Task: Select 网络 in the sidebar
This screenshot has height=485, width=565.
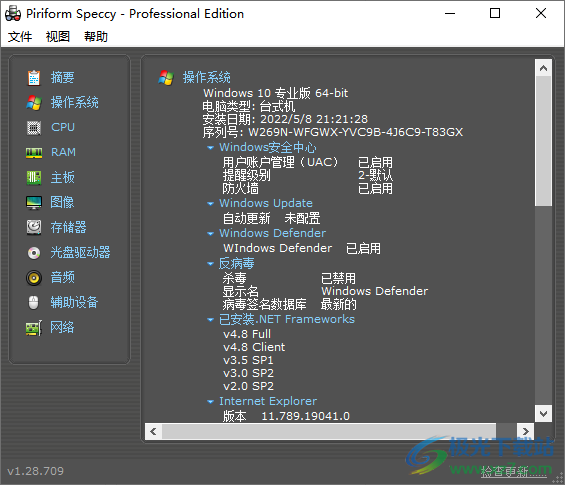Action: click(x=62, y=327)
